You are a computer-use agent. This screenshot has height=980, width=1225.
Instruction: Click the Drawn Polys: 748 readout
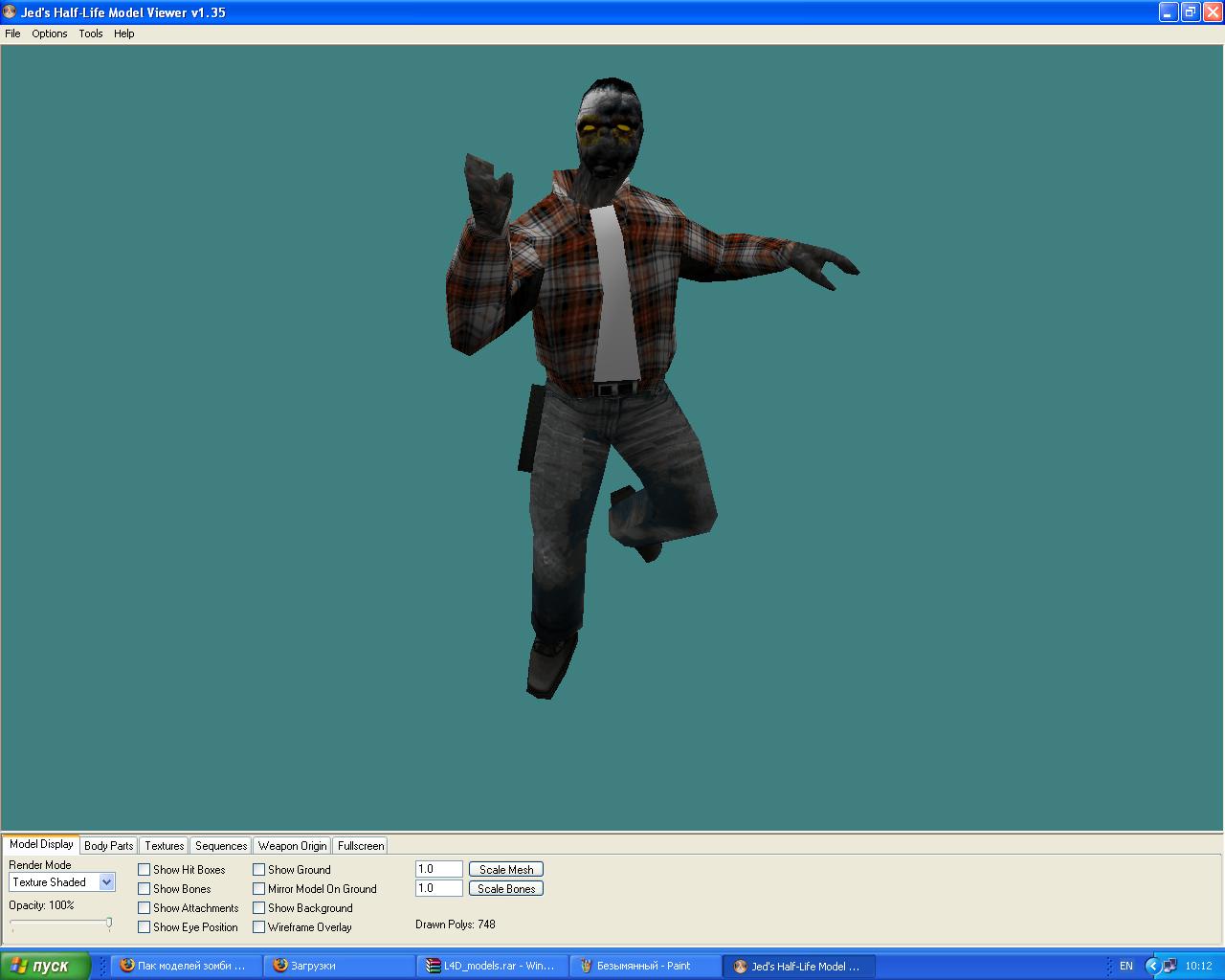click(x=456, y=924)
